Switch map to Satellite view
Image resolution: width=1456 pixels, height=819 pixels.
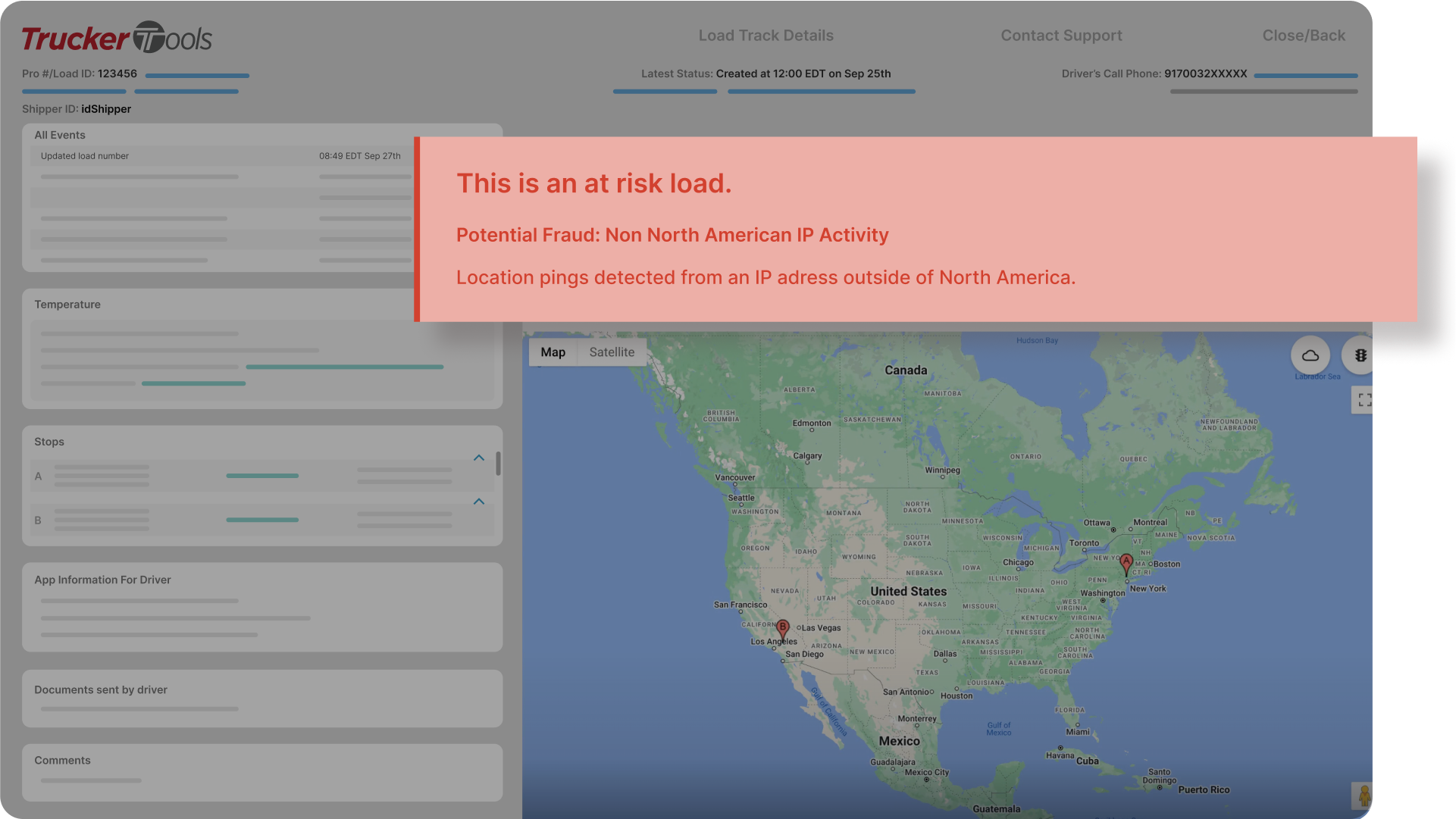[x=612, y=352]
